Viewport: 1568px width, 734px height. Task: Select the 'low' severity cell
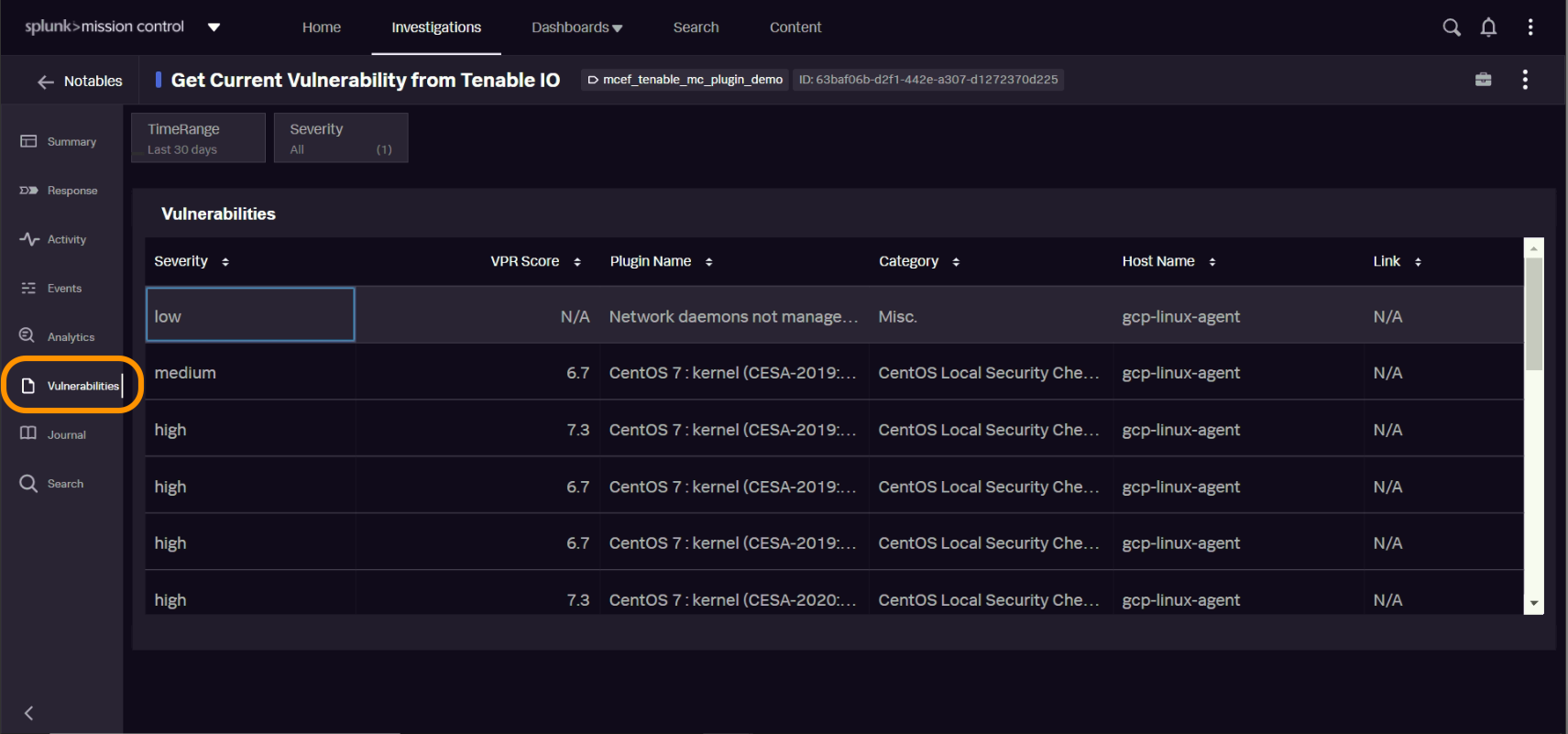tap(250, 315)
